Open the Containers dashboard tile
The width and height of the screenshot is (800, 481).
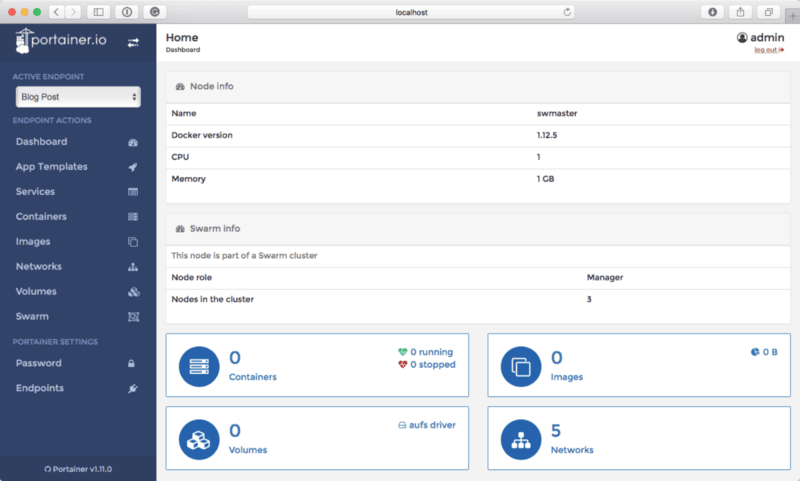pos(317,367)
